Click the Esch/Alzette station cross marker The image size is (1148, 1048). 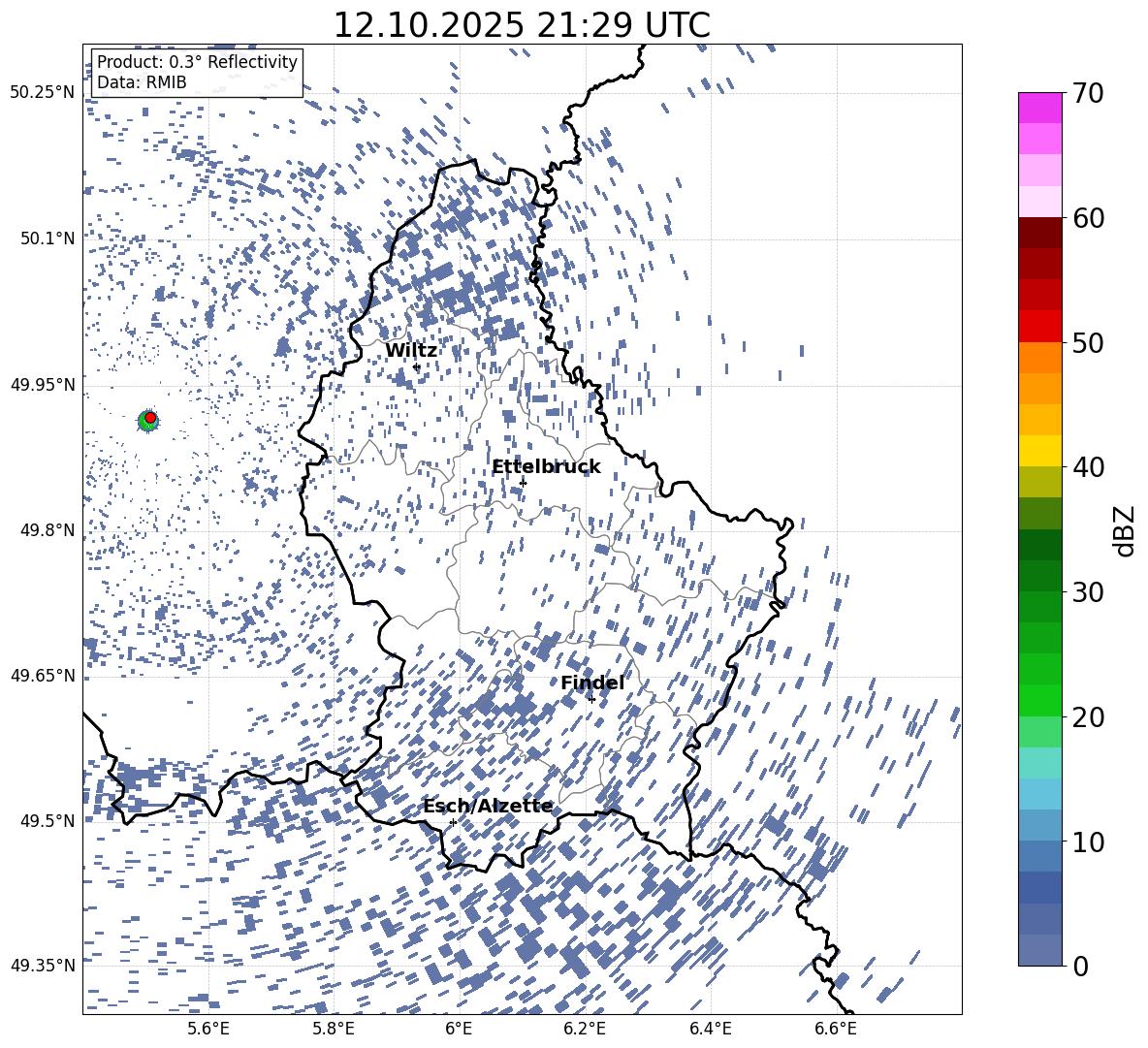click(453, 822)
